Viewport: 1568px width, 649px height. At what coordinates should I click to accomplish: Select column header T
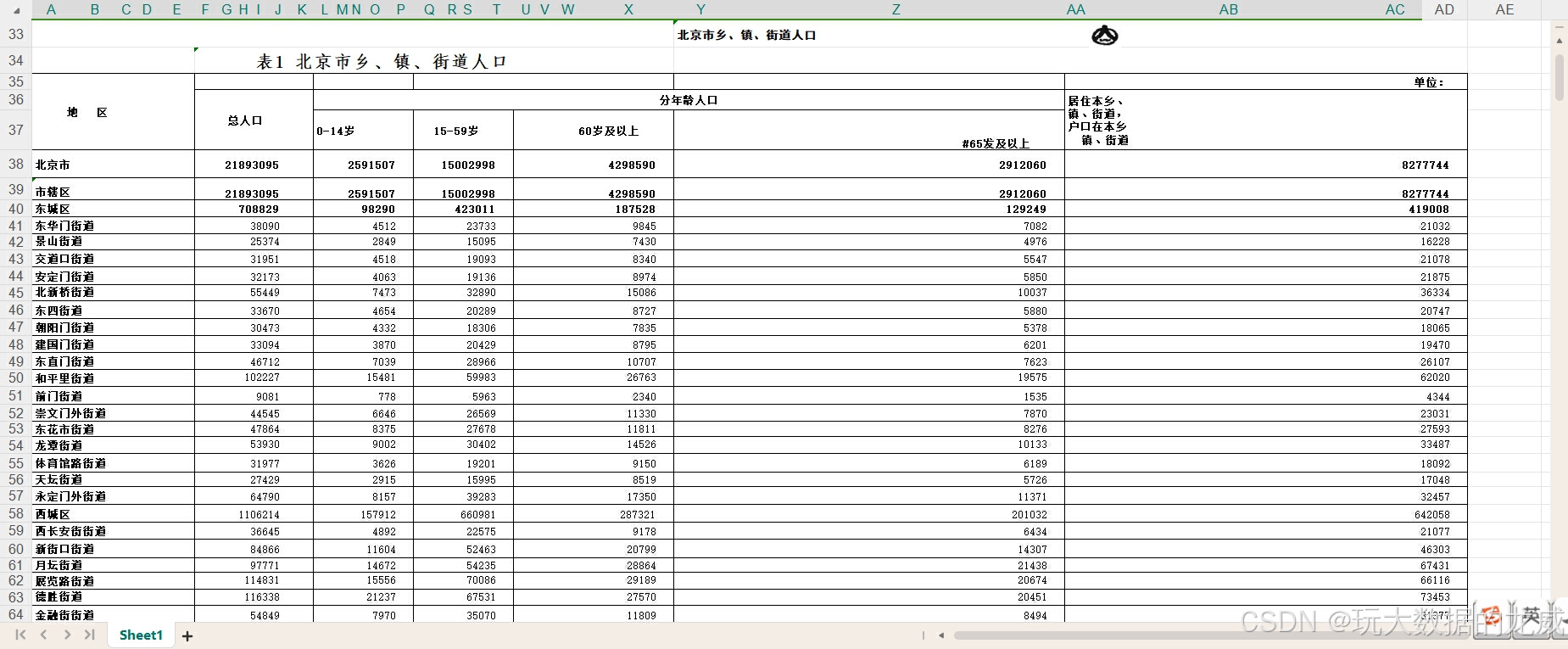[496, 9]
